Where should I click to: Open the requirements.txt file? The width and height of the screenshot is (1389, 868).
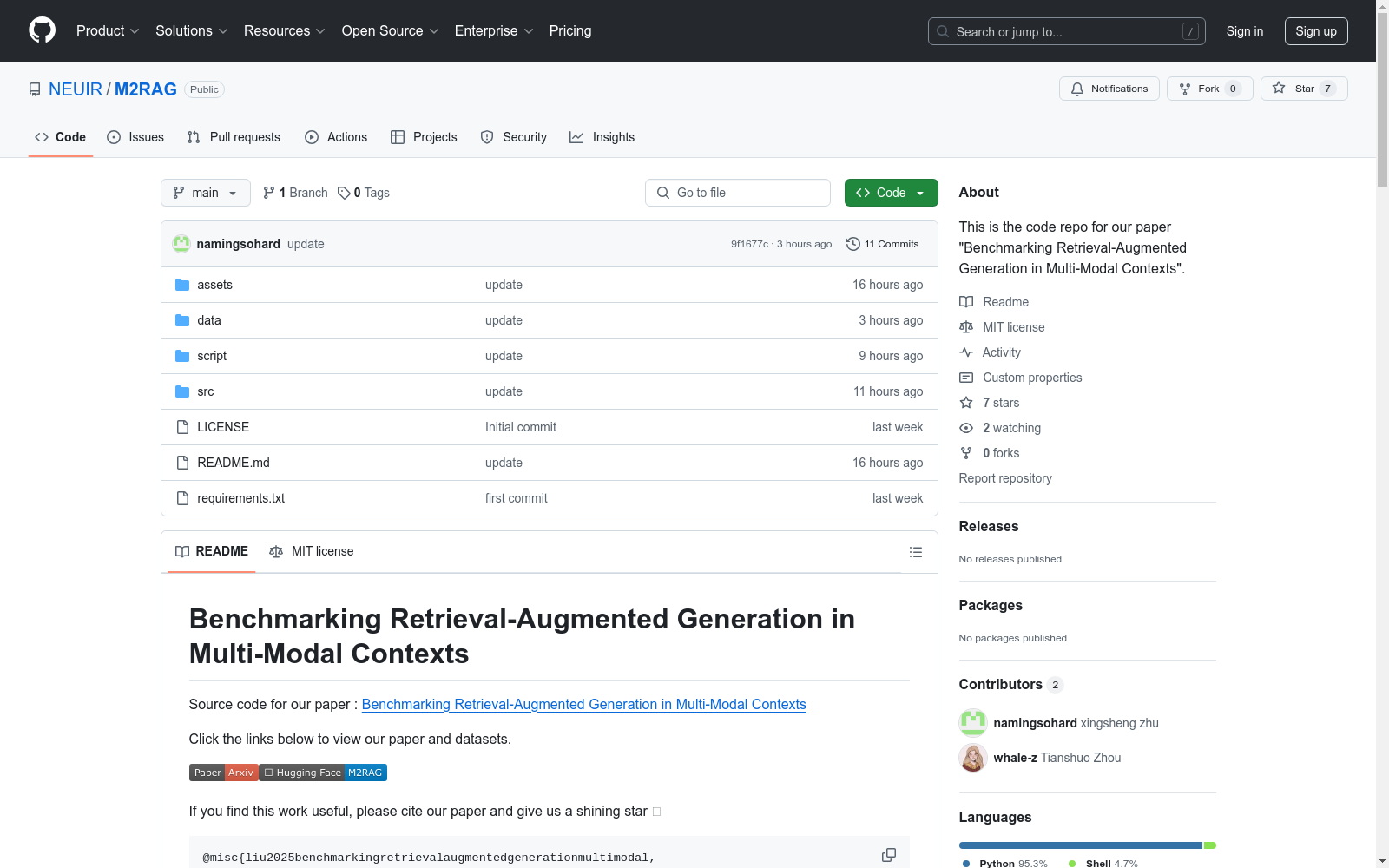[241, 498]
